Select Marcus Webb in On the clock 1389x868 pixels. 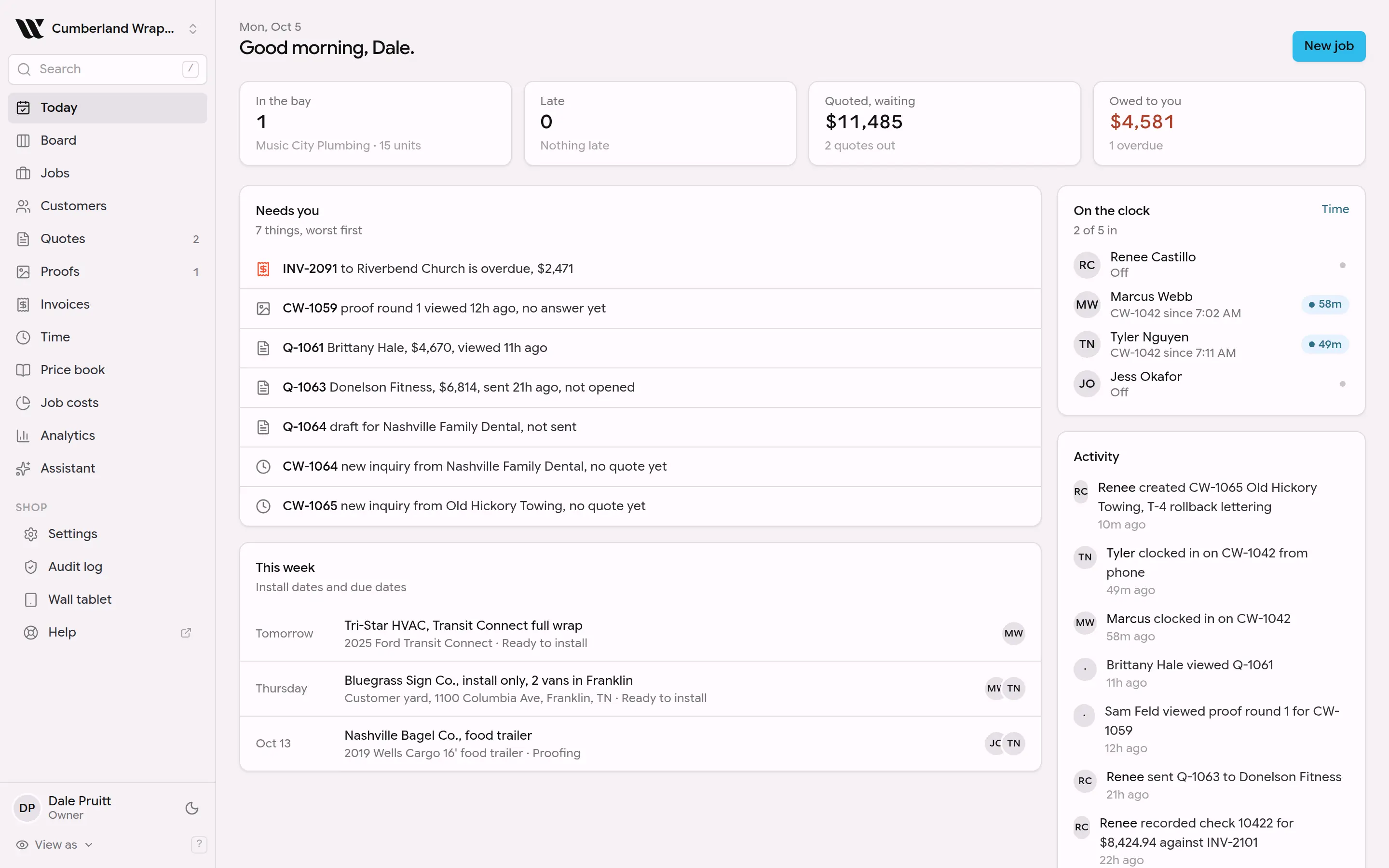(x=1211, y=304)
